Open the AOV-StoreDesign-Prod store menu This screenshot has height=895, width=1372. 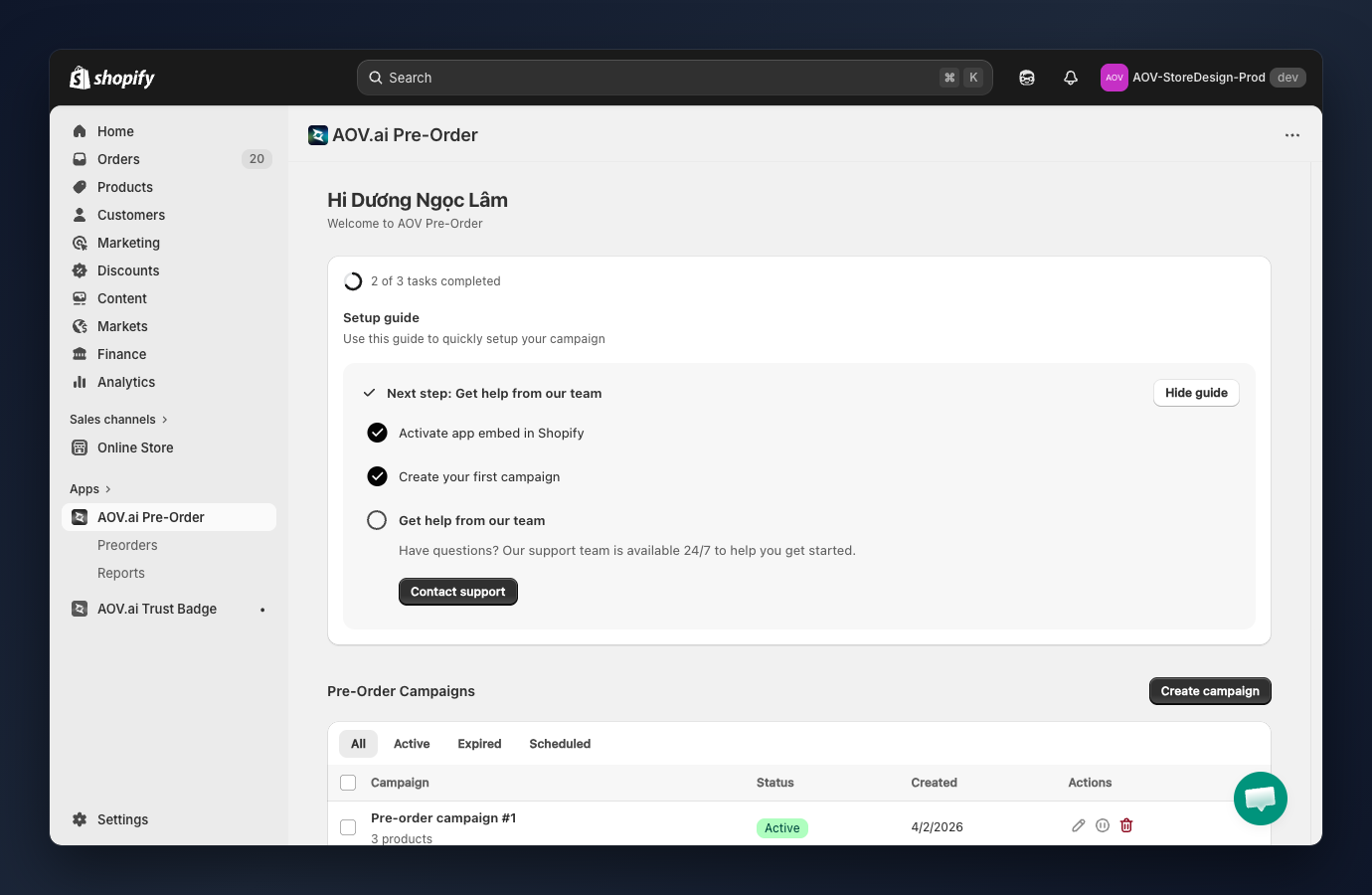pyautogui.click(x=1203, y=78)
